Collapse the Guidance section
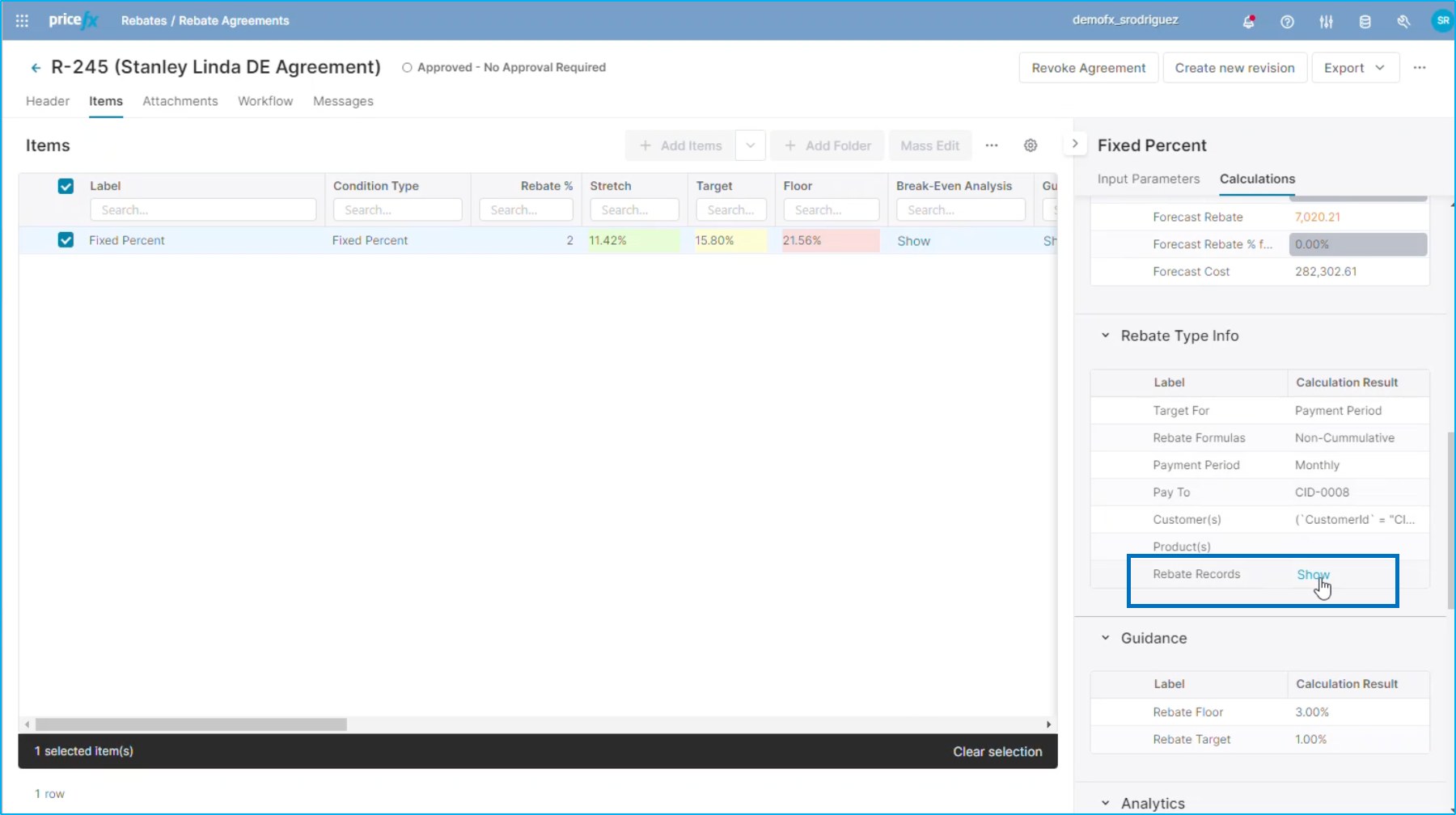This screenshot has width=1456, height=815. pos(1105,638)
